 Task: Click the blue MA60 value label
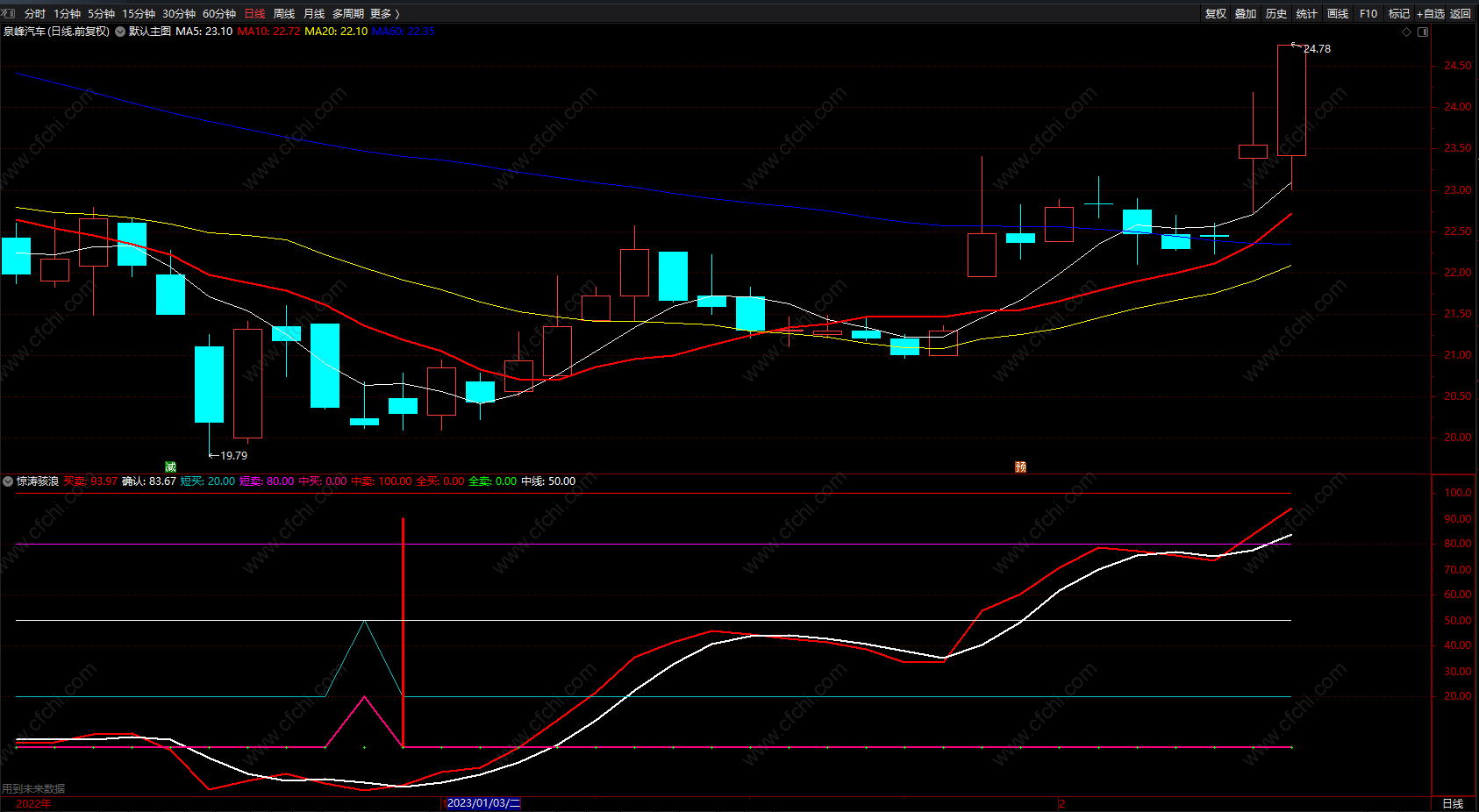(404, 32)
